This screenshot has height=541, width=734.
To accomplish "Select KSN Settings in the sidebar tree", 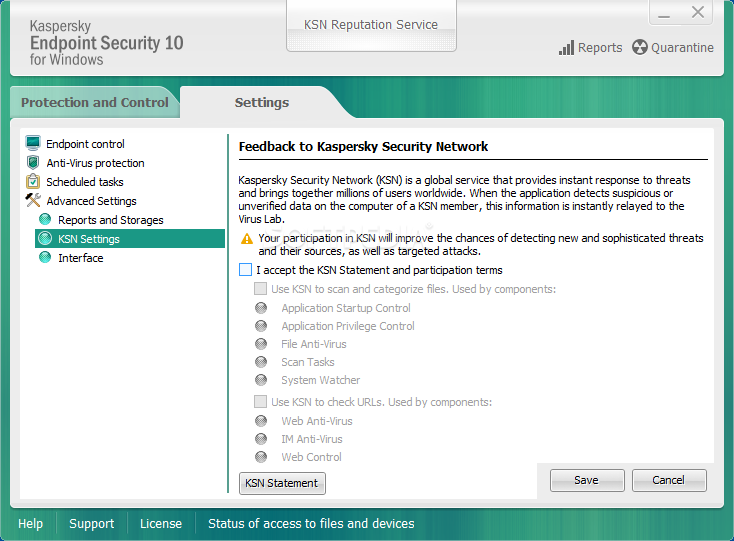I will 89,239.
